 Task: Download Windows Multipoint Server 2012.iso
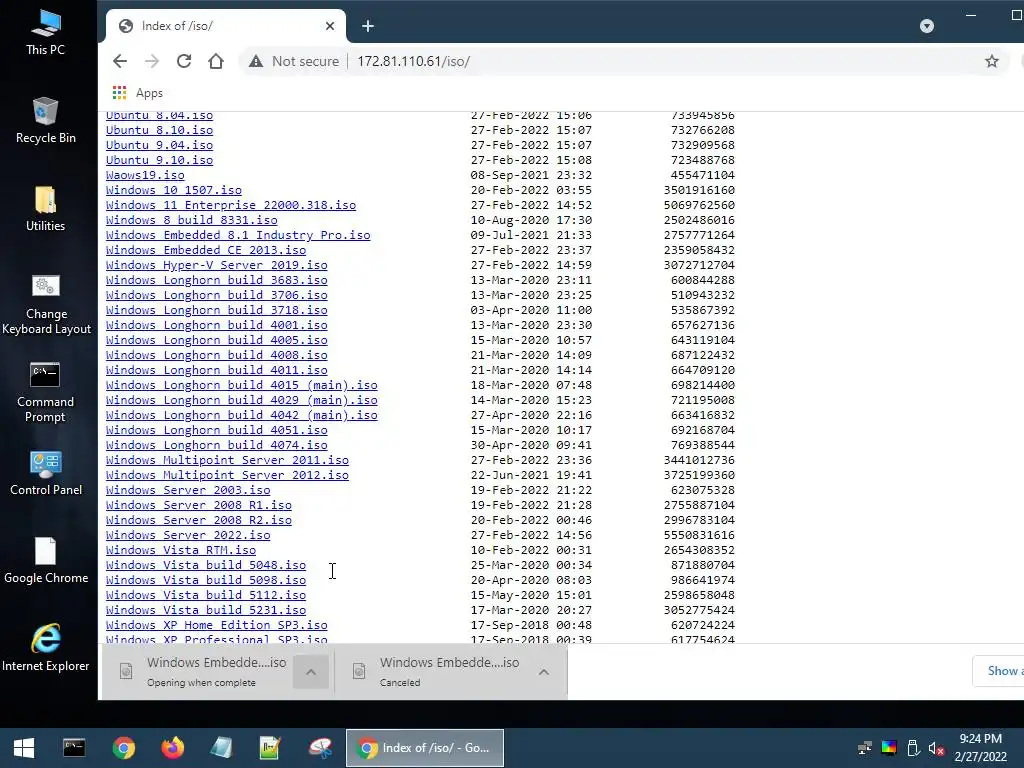pyautogui.click(x=227, y=475)
